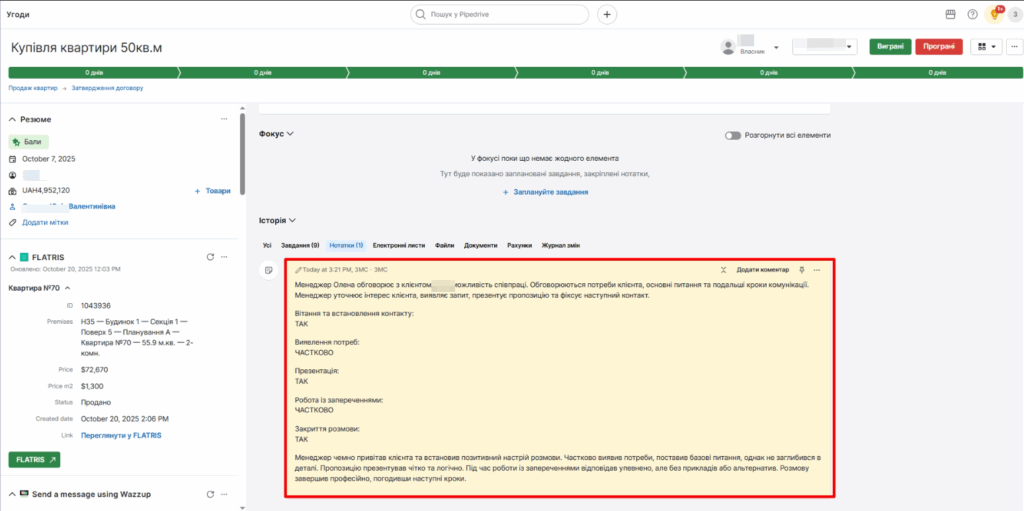Click the label tag icon
Screen dimensions: 1024x511
click(x=12, y=222)
